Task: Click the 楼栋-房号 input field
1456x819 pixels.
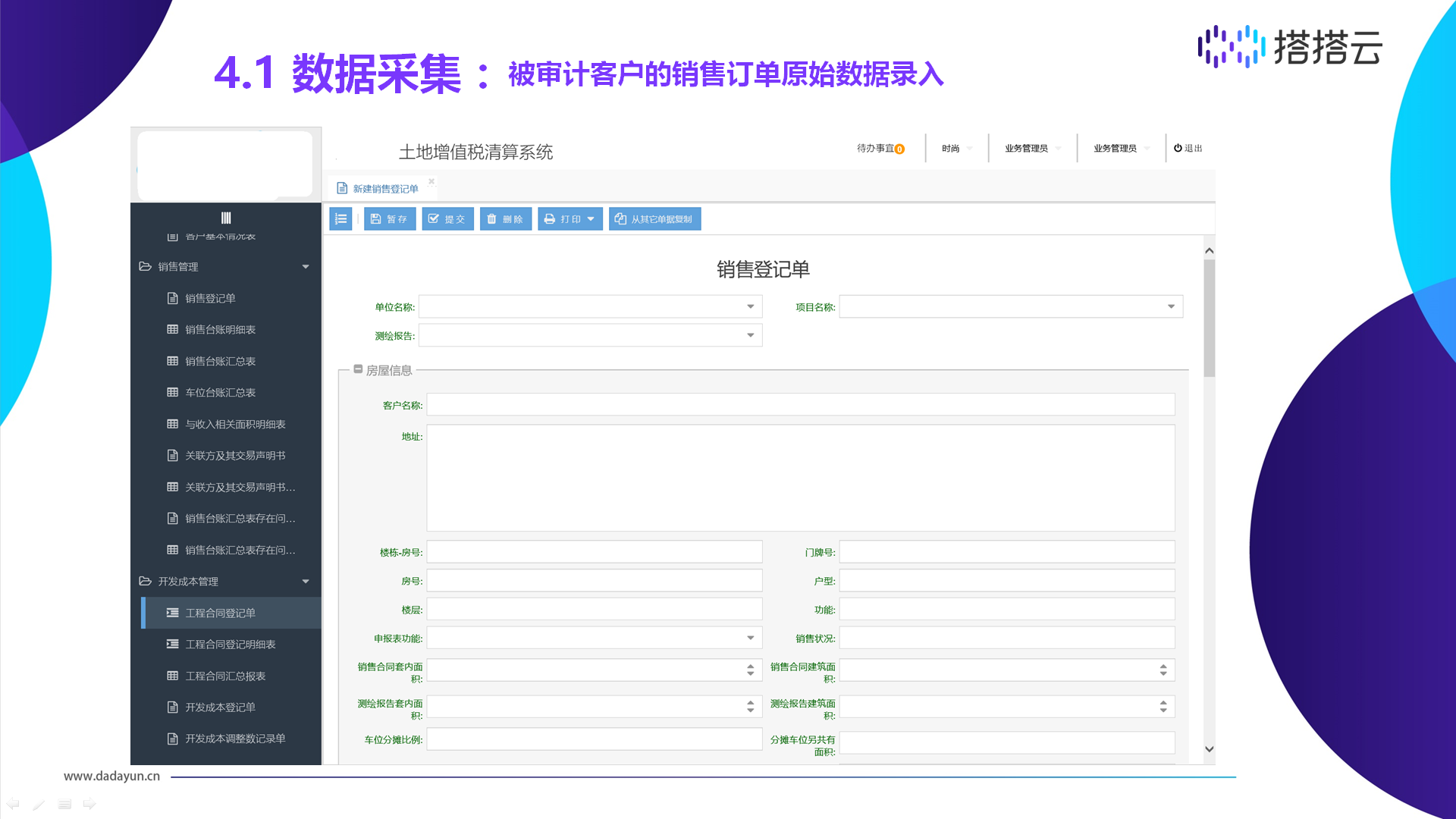Action: click(x=595, y=552)
